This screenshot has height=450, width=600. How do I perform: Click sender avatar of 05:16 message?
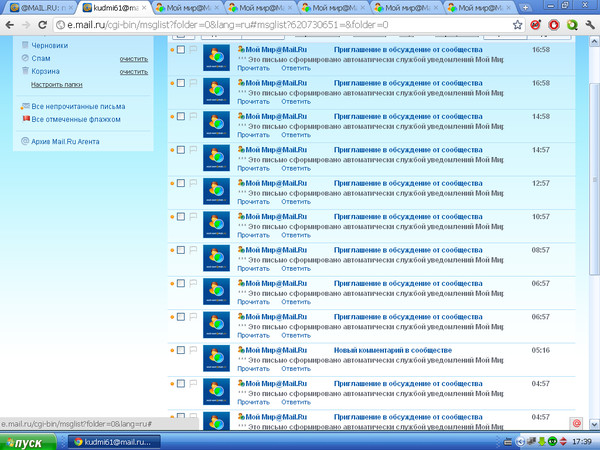[216, 358]
